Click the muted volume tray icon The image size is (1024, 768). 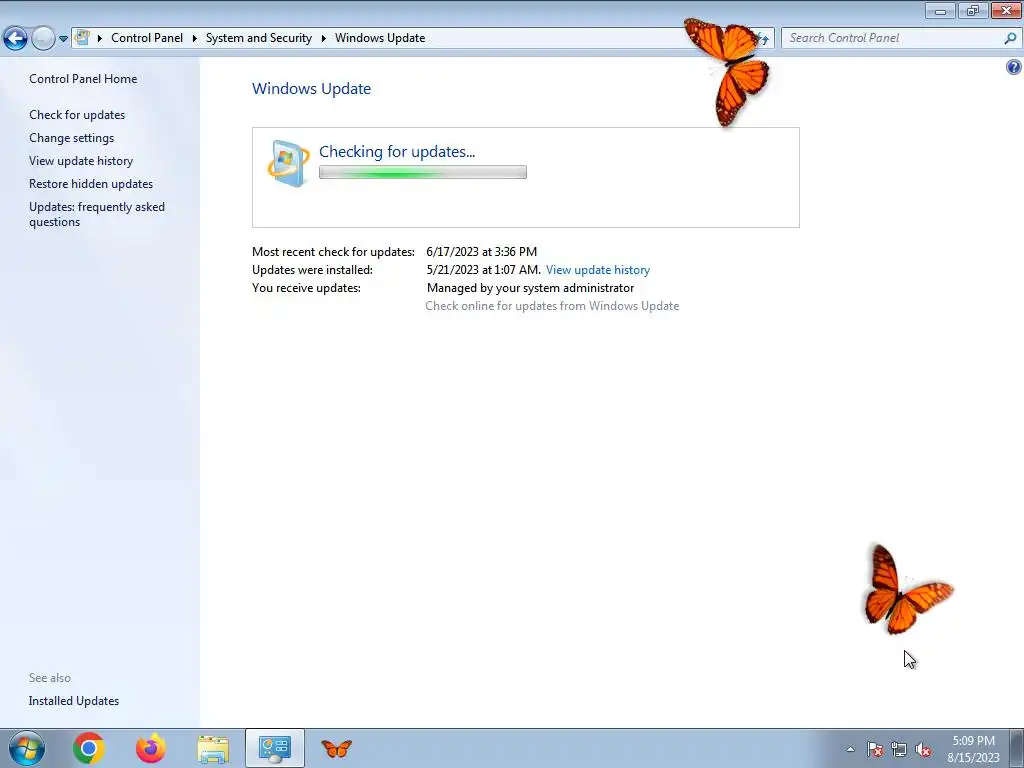click(923, 749)
